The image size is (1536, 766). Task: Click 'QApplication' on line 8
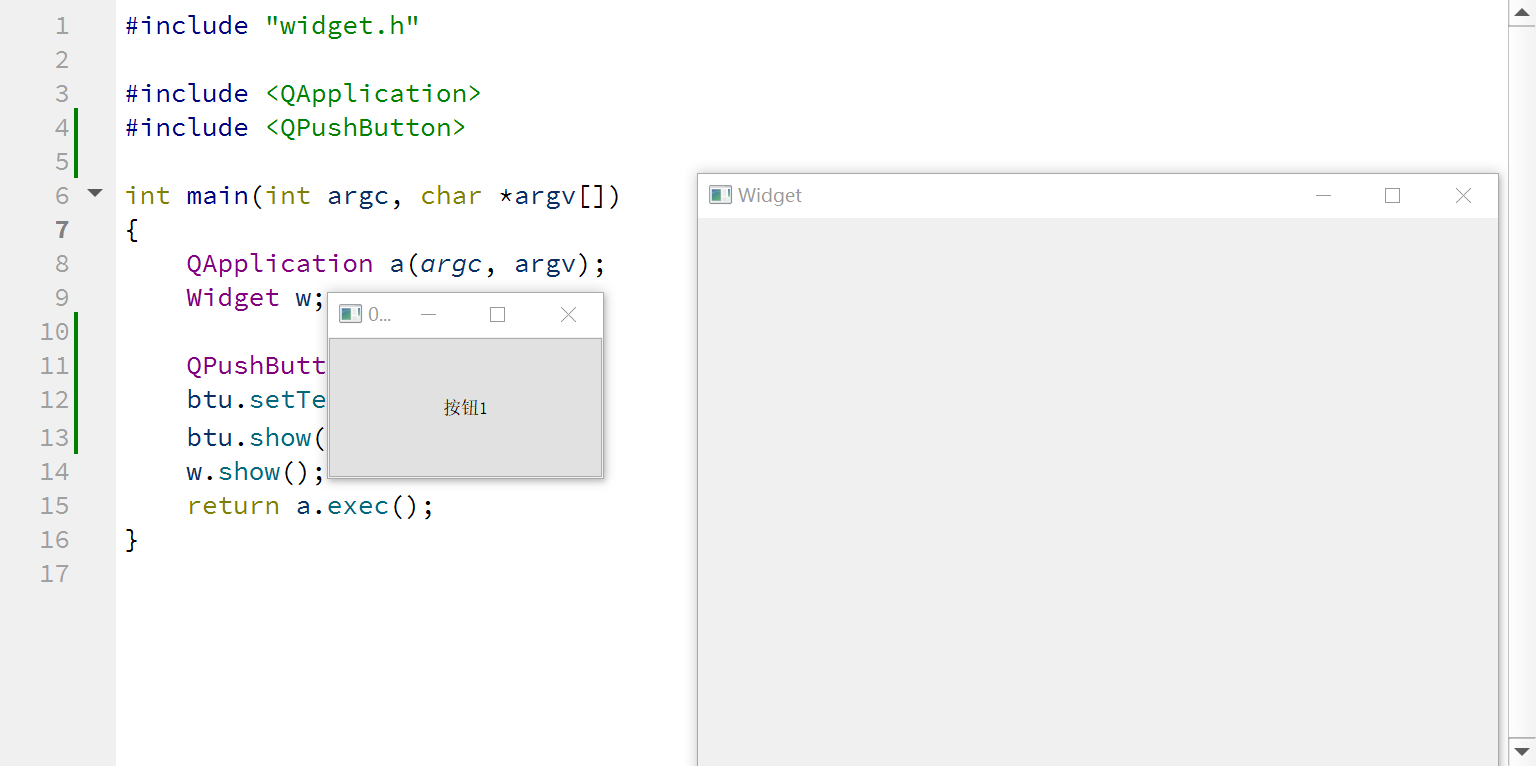[280, 263]
